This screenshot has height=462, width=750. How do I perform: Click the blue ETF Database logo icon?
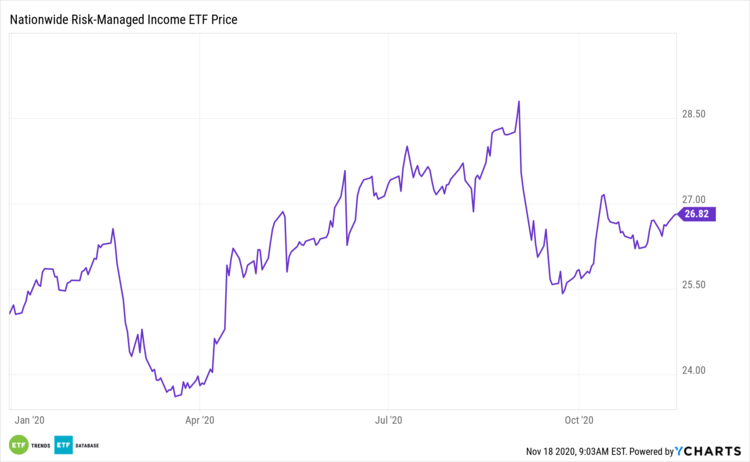point(62,445)
